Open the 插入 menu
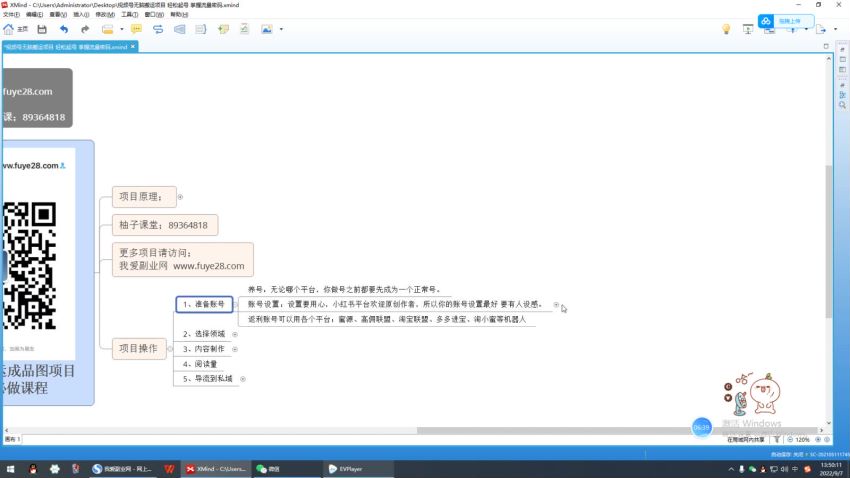 coord(81,15)
